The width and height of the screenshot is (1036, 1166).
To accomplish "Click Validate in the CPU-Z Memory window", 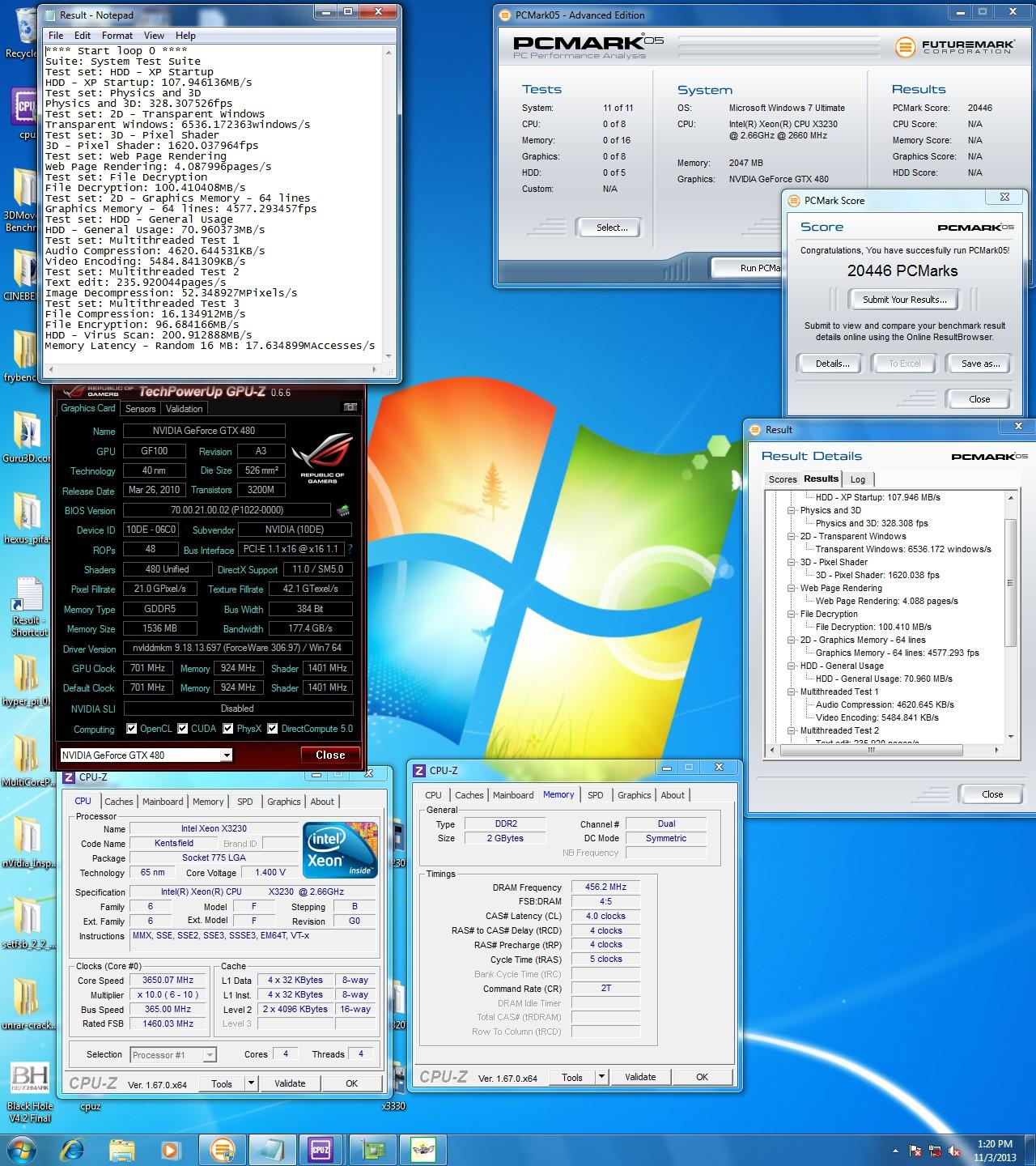I will [640, 1077].
